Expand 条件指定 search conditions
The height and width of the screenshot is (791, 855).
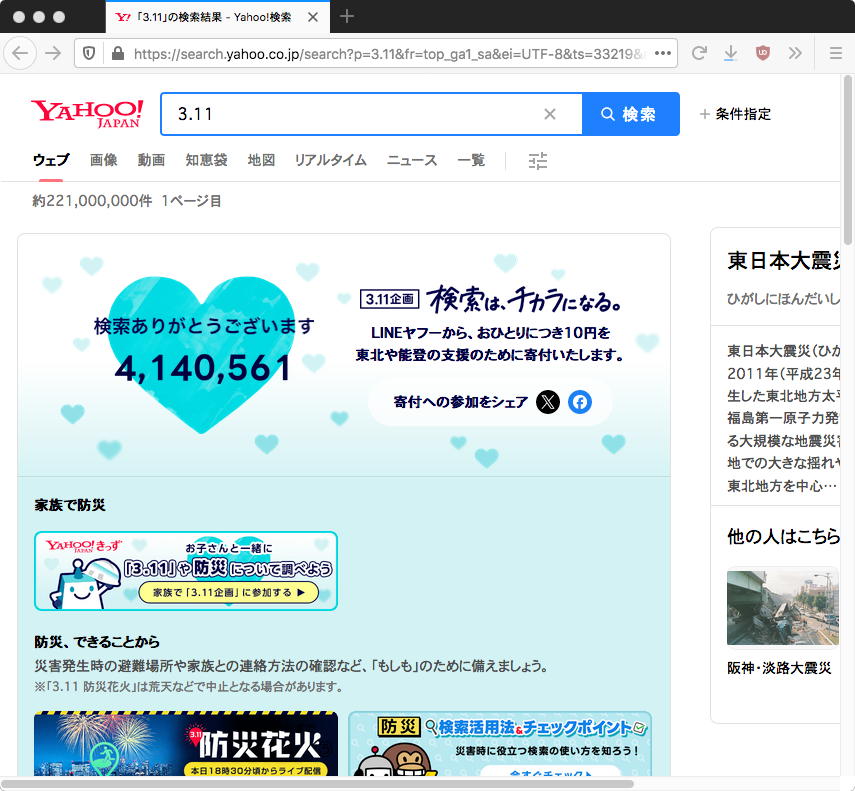735,114
